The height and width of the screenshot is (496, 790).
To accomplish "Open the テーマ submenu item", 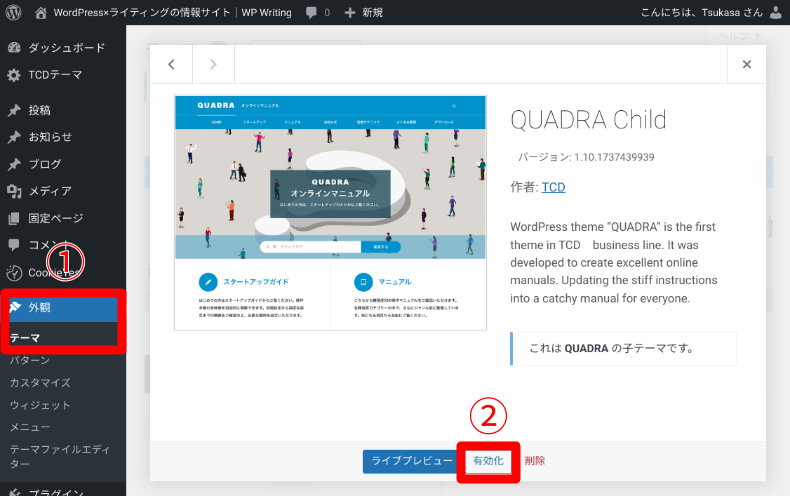I will click(x=25, y=338).
